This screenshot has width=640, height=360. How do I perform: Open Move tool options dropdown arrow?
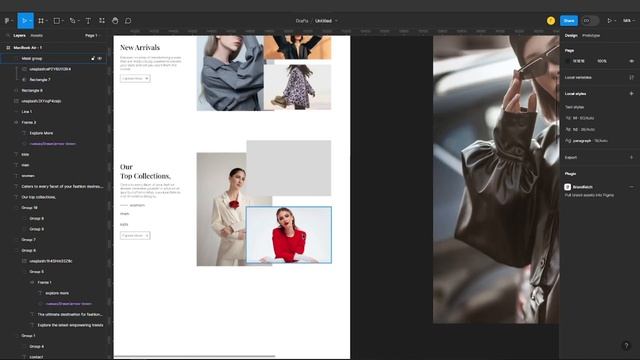30,20
